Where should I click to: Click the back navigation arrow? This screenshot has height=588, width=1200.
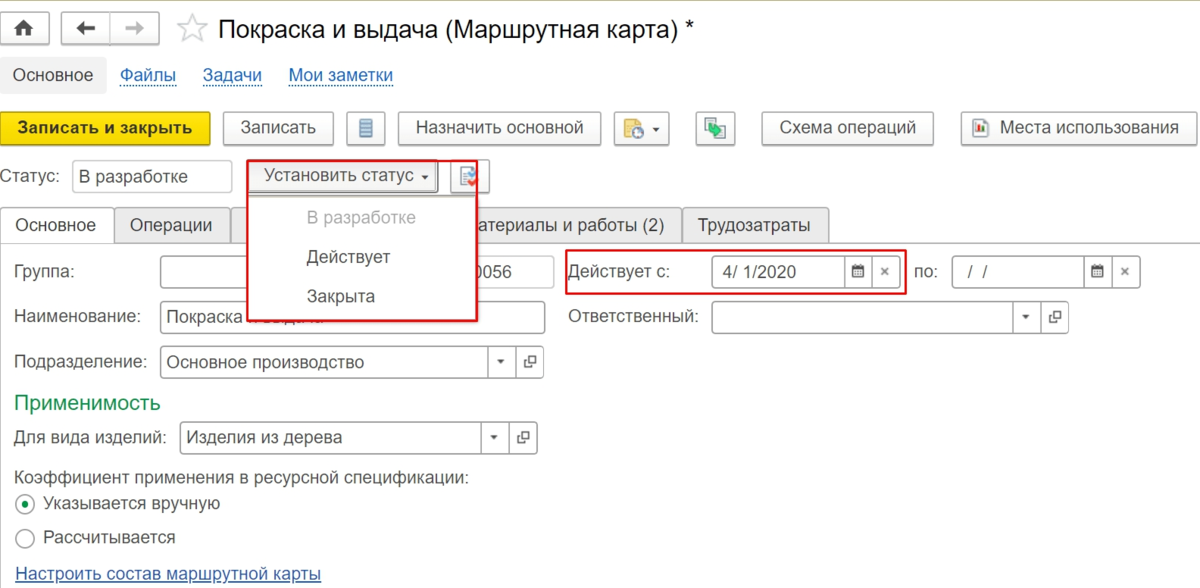85,28
